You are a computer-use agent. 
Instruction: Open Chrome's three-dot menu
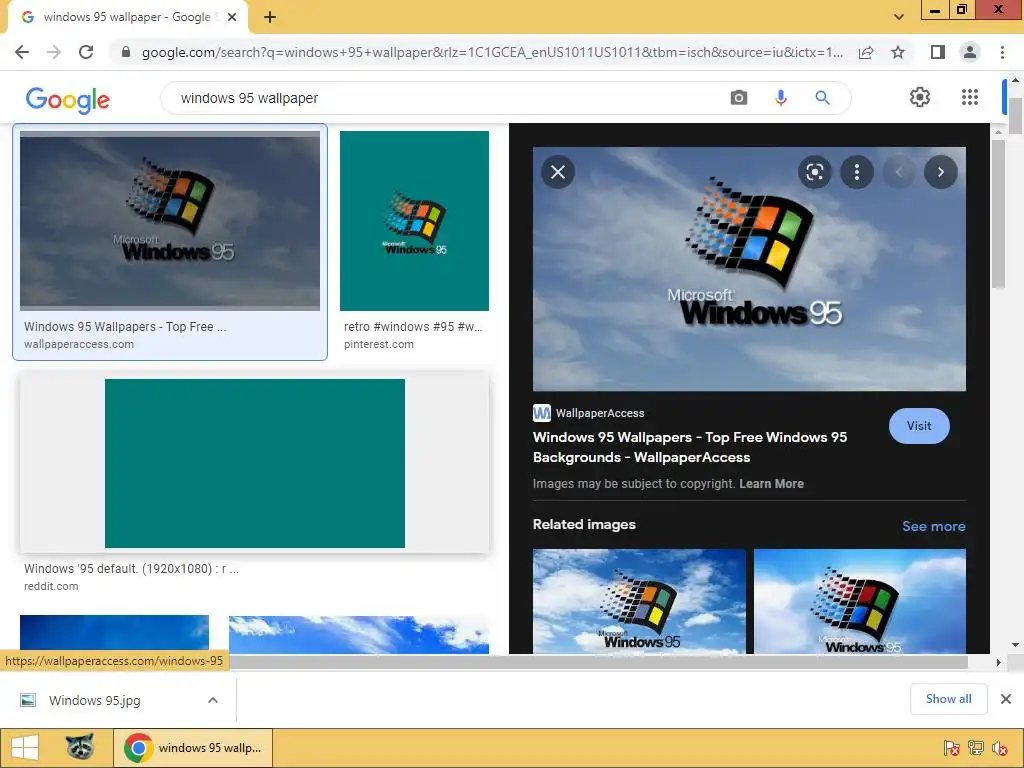coord(1002,52)
